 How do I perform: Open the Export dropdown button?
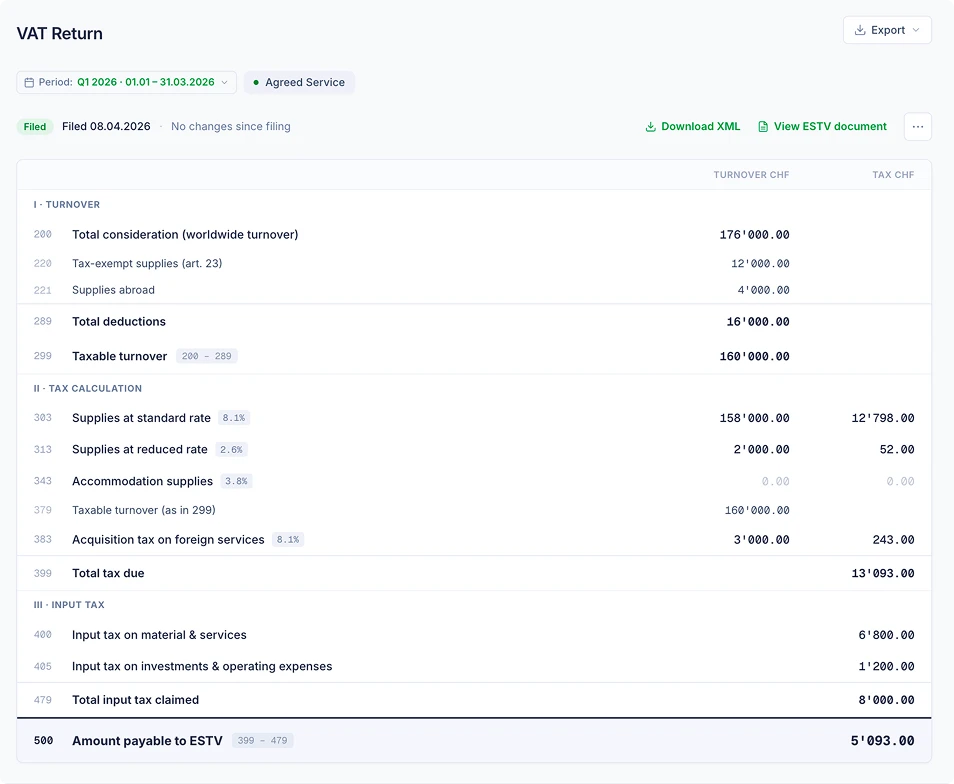coord(887,30)
